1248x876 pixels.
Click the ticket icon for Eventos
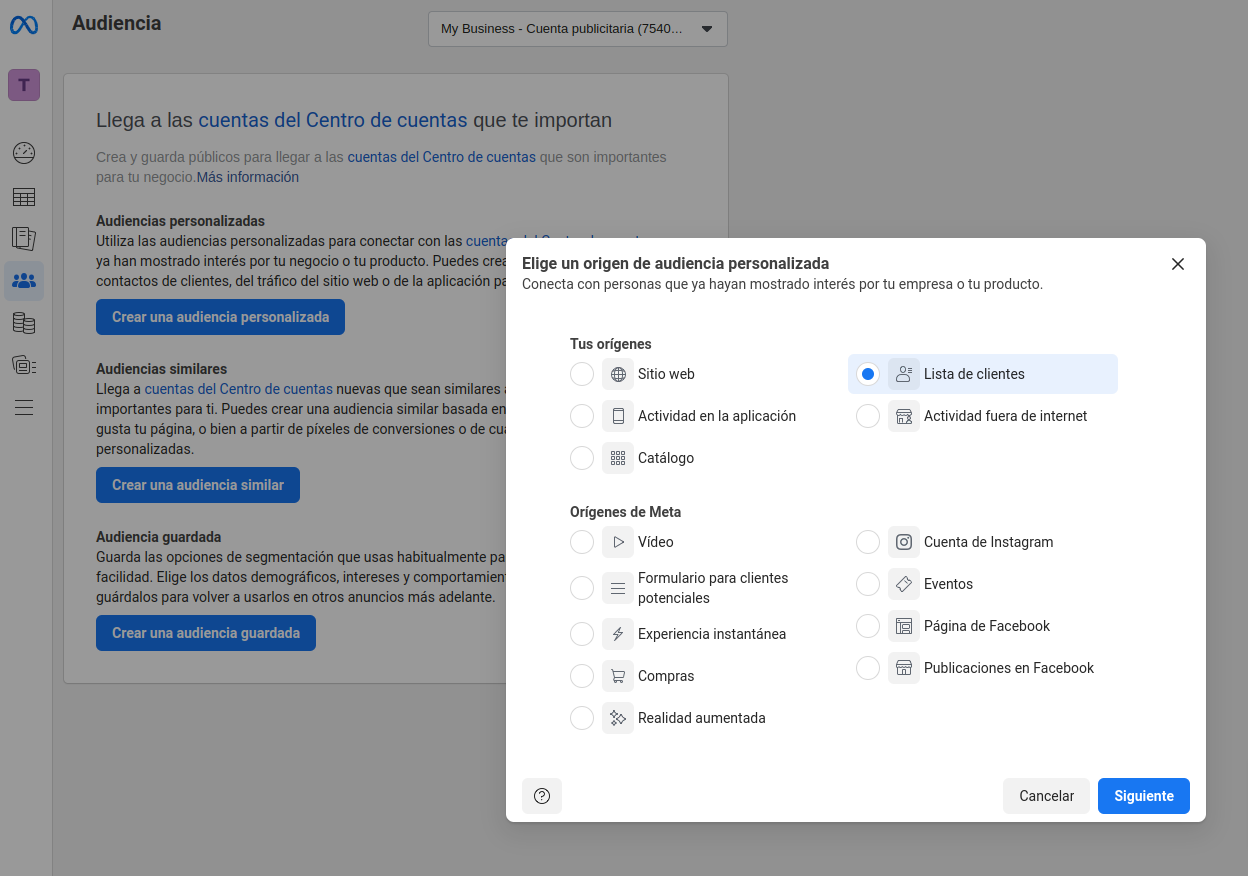click(x=904, y=584)
